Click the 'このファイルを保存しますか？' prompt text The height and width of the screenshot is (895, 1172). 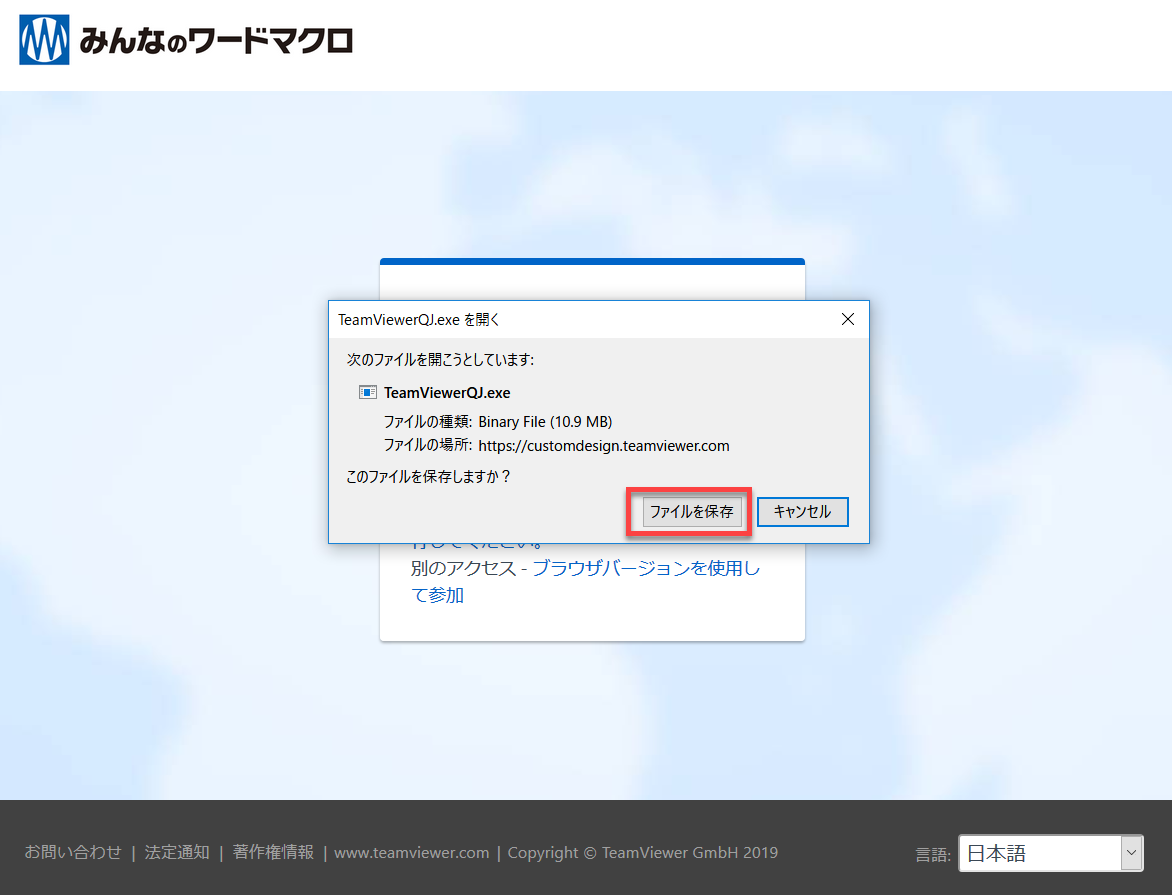point(428,477)
